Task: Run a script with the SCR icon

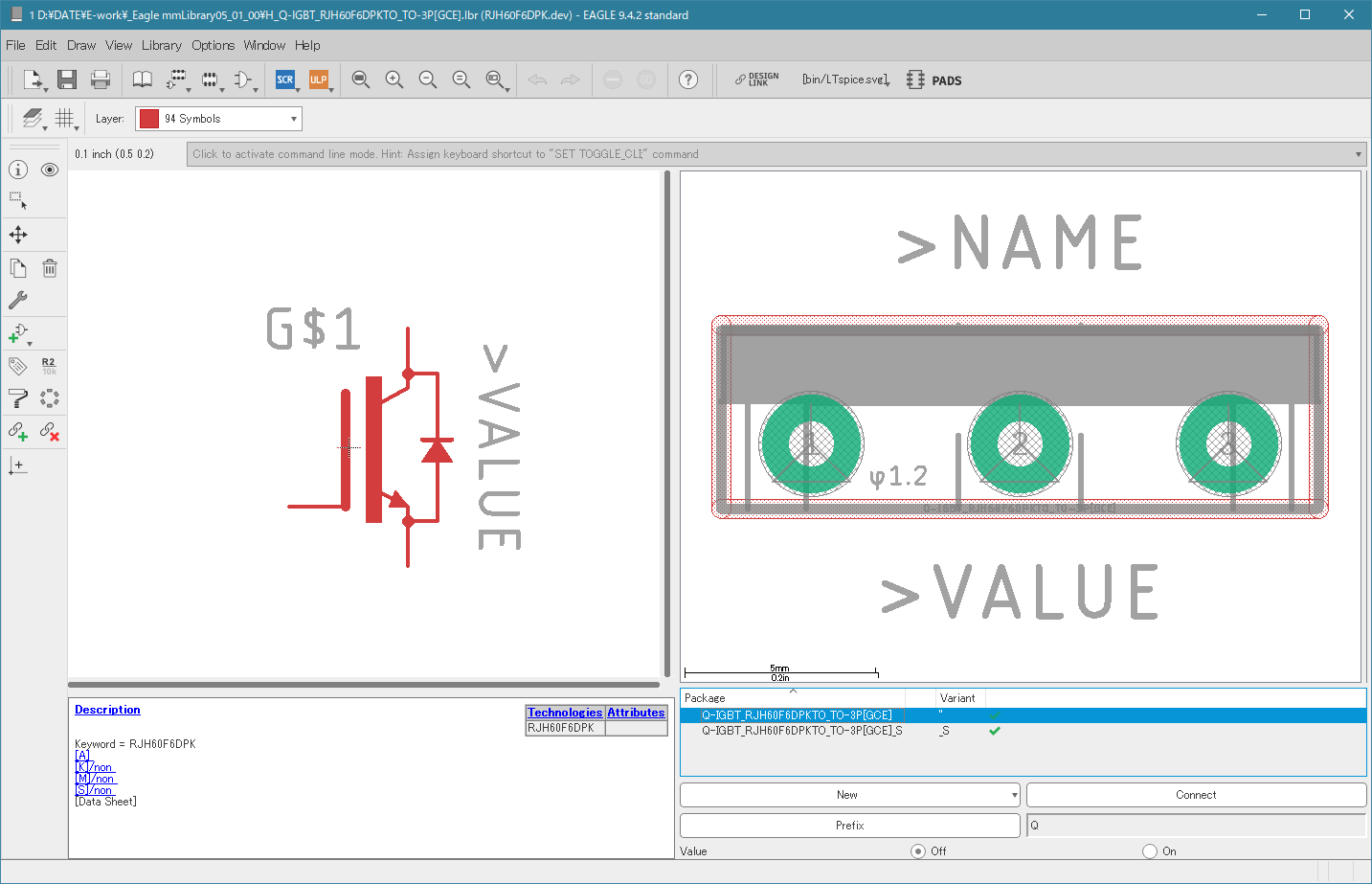Action: click(284, 79)
